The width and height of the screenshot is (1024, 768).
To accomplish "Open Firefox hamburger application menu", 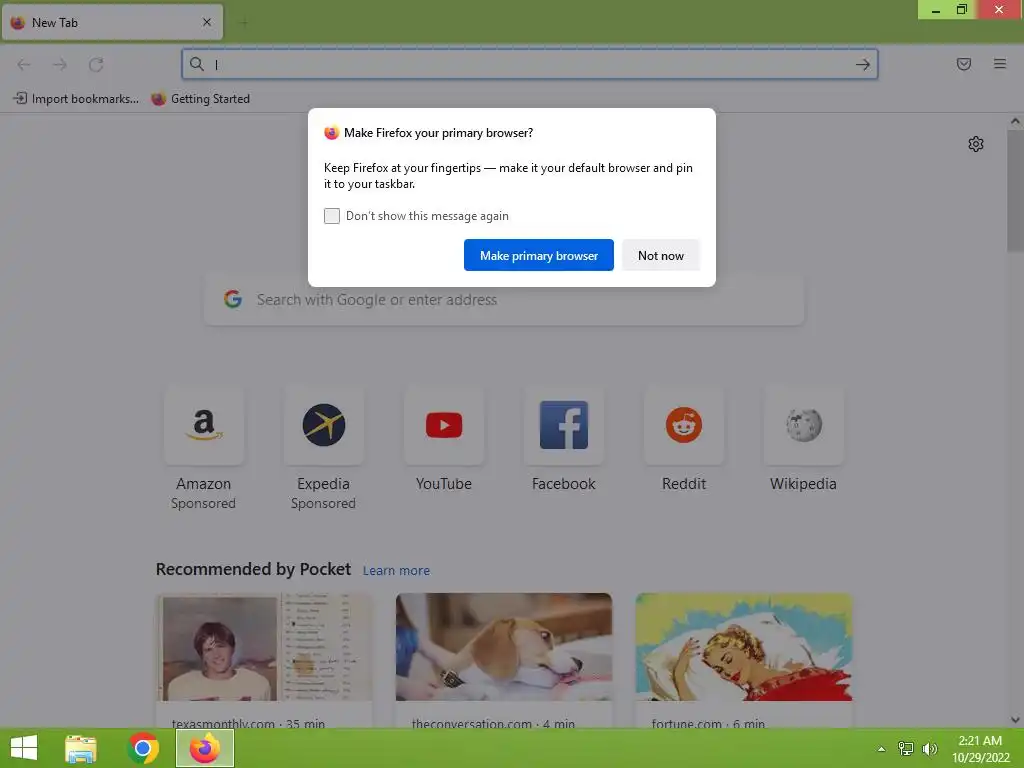I will tap(1000, 64).
